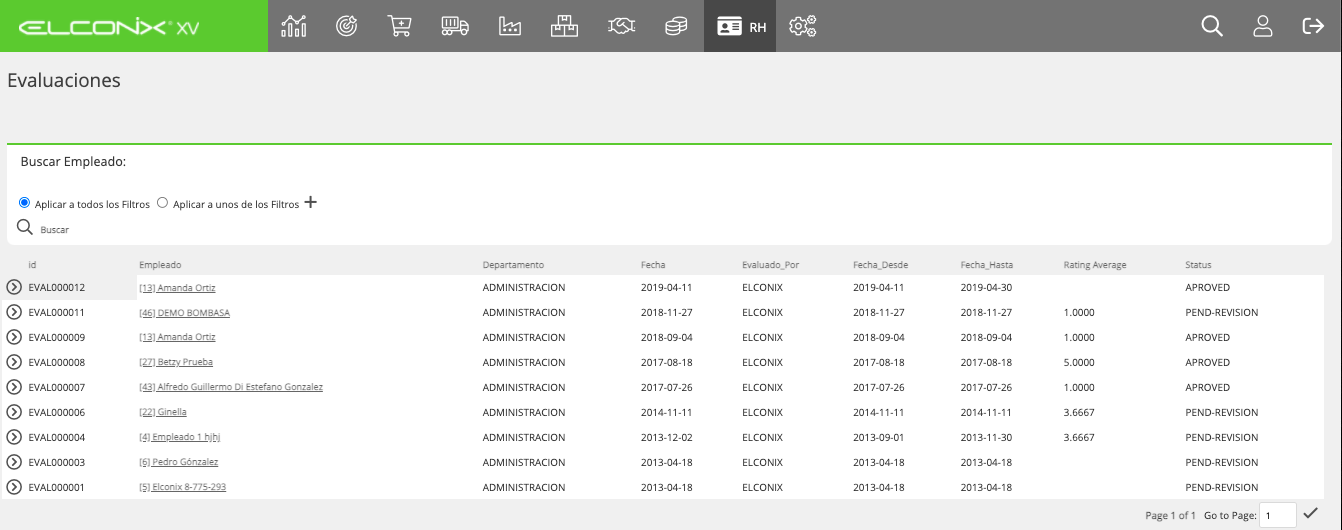Open employee link [5] Elconix 8-775-293
Screen dimensions: 1342x530
point(182,488)
